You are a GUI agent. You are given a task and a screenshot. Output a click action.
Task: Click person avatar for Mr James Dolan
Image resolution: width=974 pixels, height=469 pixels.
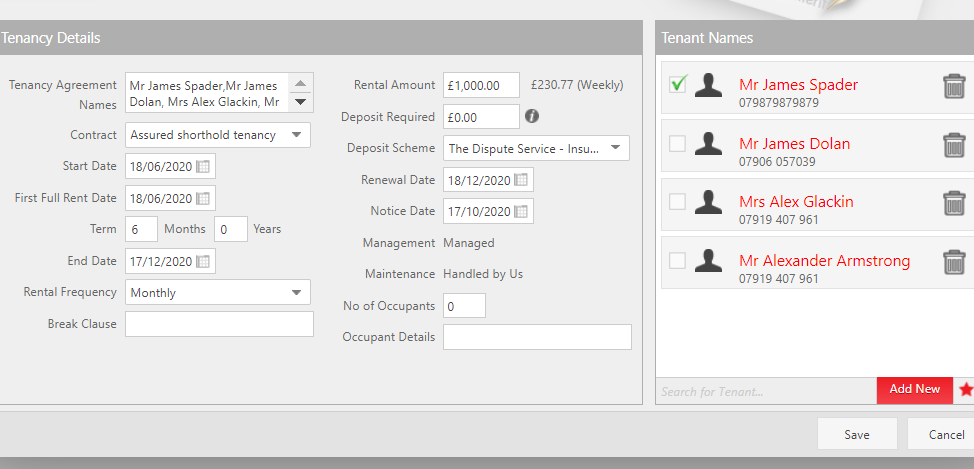point(708,143)
